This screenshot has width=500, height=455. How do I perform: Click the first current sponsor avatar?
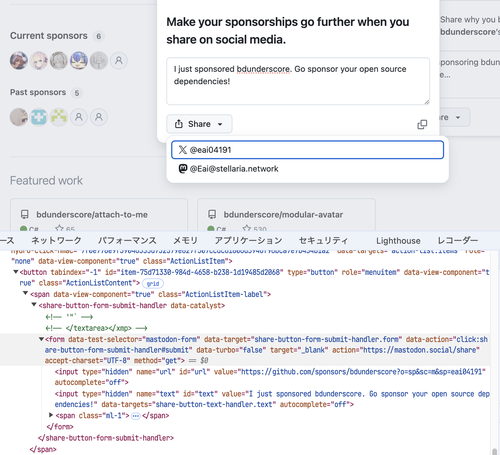[x=19, y=61]
